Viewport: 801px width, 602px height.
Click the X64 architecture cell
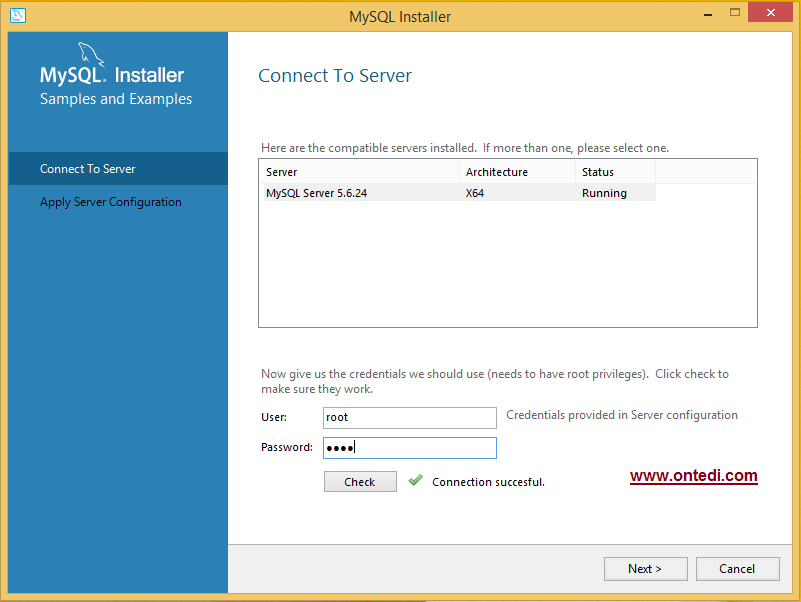[475, 193]
